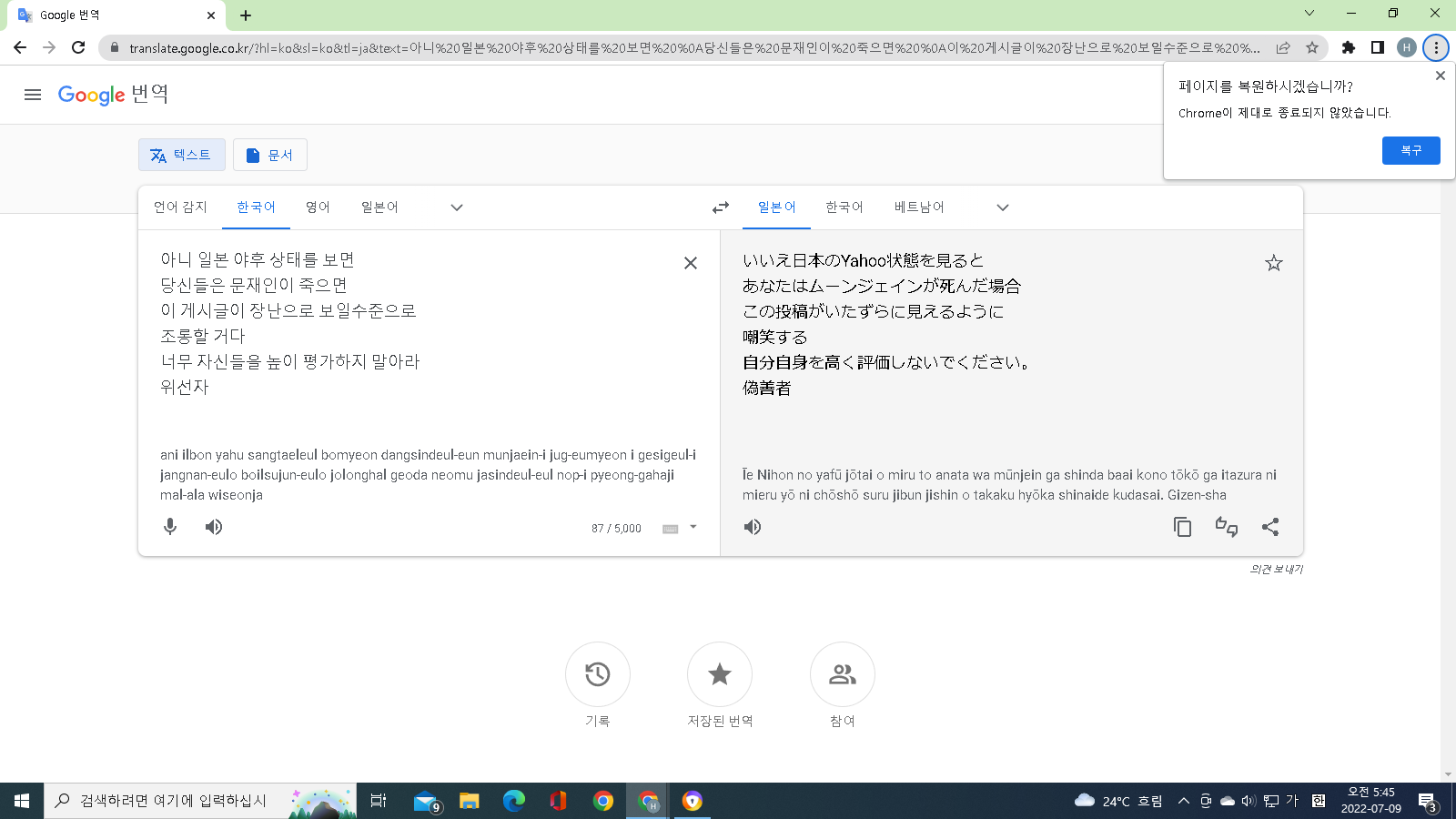This screenshot has width=1456, height=819.
Task: Select 베트남어 as target language
Action: 919,207
